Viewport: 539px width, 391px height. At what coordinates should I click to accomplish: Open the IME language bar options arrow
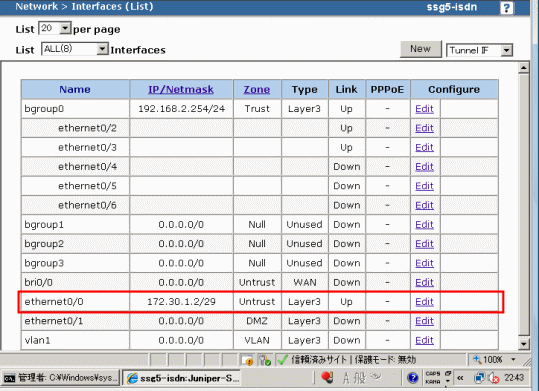(448, 381)
